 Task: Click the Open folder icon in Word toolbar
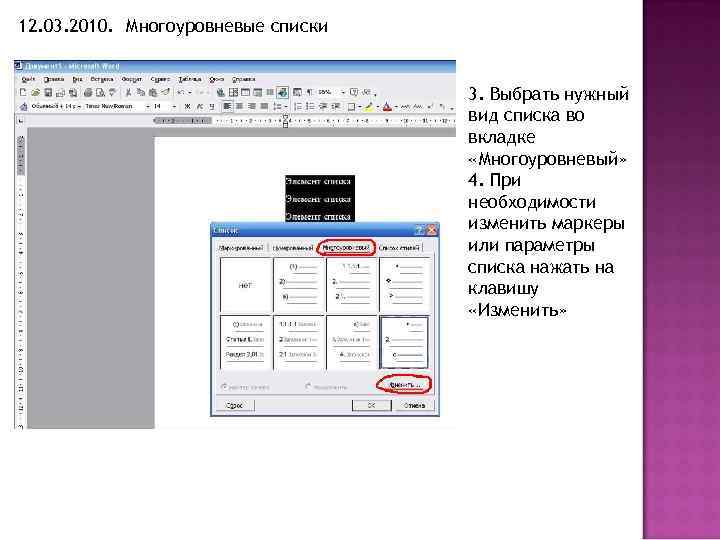tap(35, 92)
